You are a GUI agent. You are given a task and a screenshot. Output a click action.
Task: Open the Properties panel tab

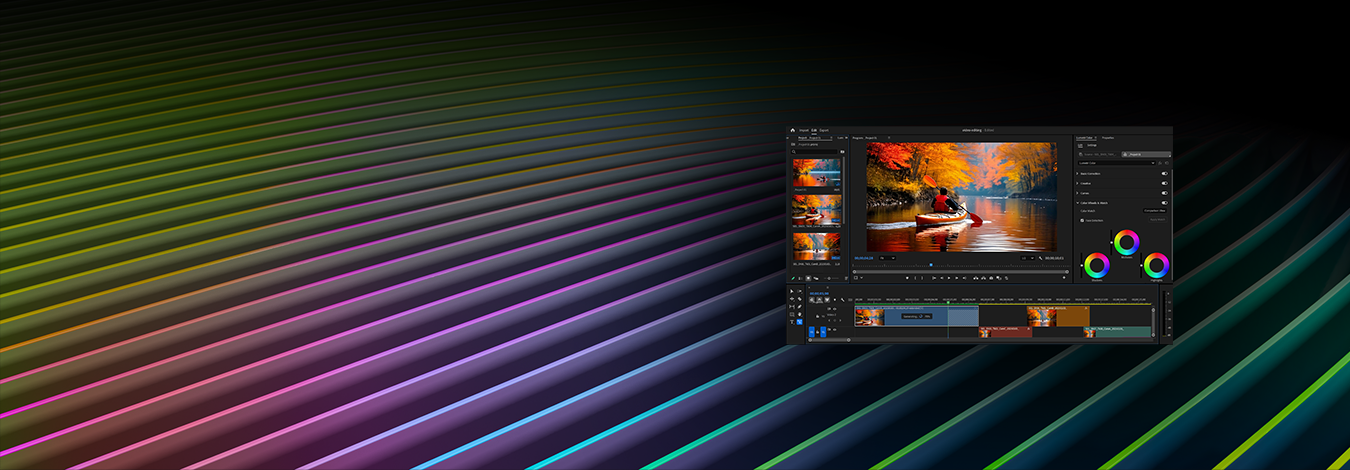[x=1108, y=138]
